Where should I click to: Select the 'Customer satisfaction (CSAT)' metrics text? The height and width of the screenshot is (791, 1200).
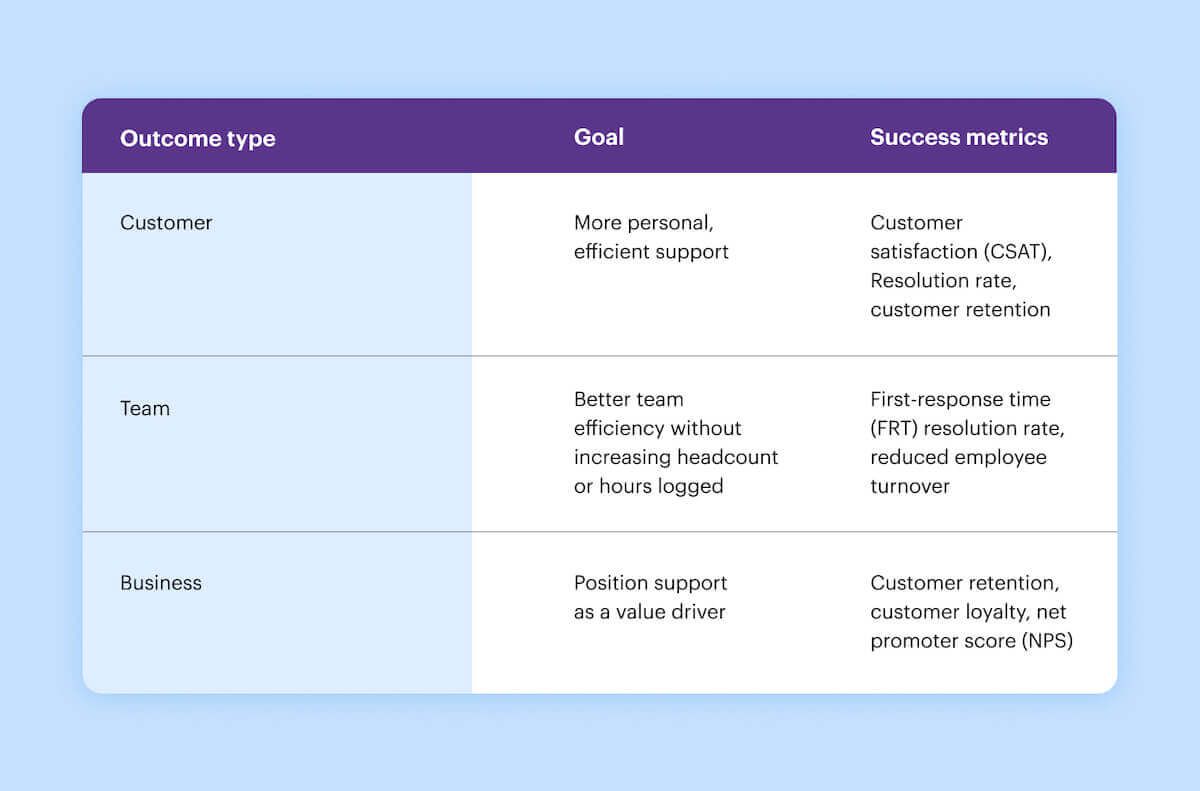click(961, 237)
